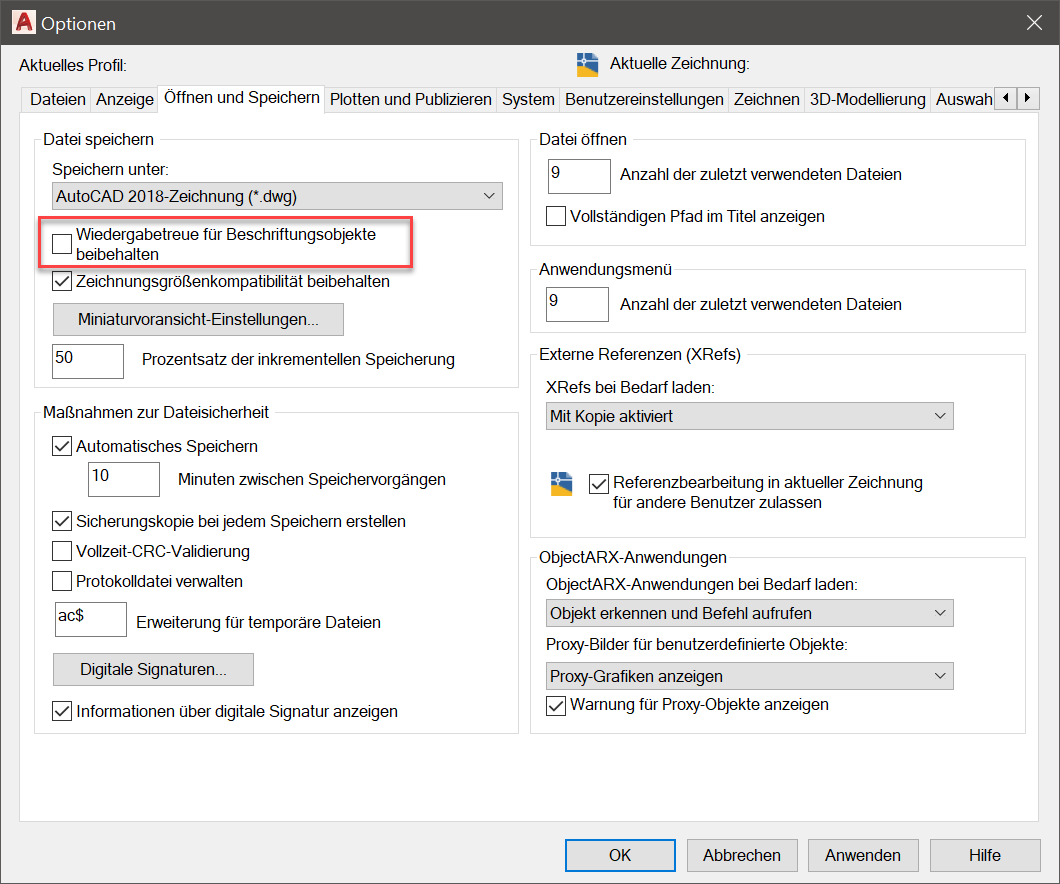Open the Benutzereinstellungen tab
This screenshot has width=1060, height=884.
click(644, 99)
